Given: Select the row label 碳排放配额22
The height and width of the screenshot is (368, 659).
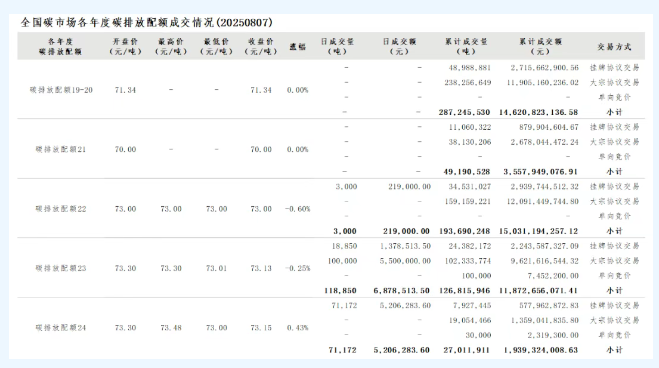Looking at the screenshot, I should (x=61, y=209).
